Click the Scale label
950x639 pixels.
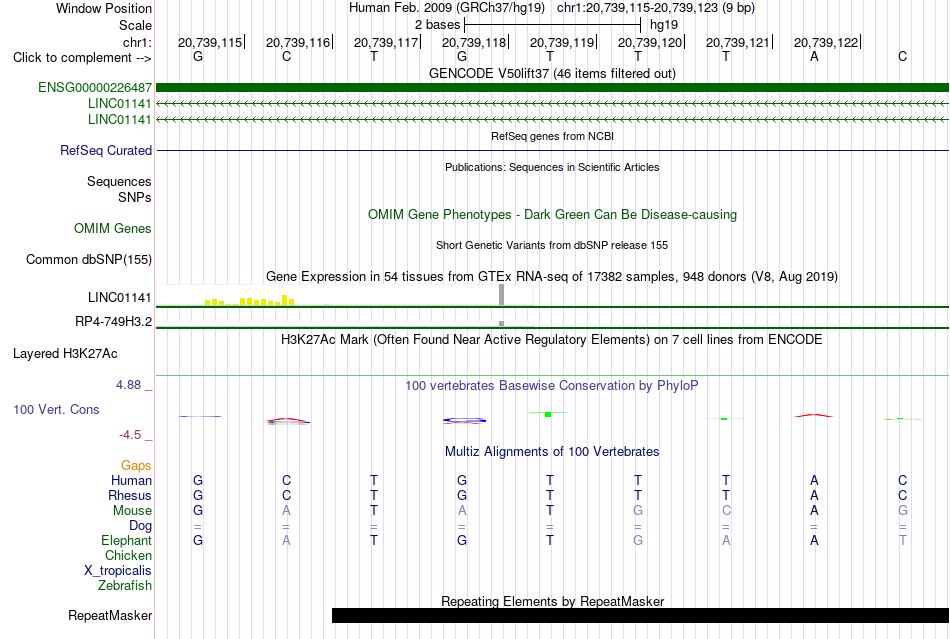click(x=135, y=25)
